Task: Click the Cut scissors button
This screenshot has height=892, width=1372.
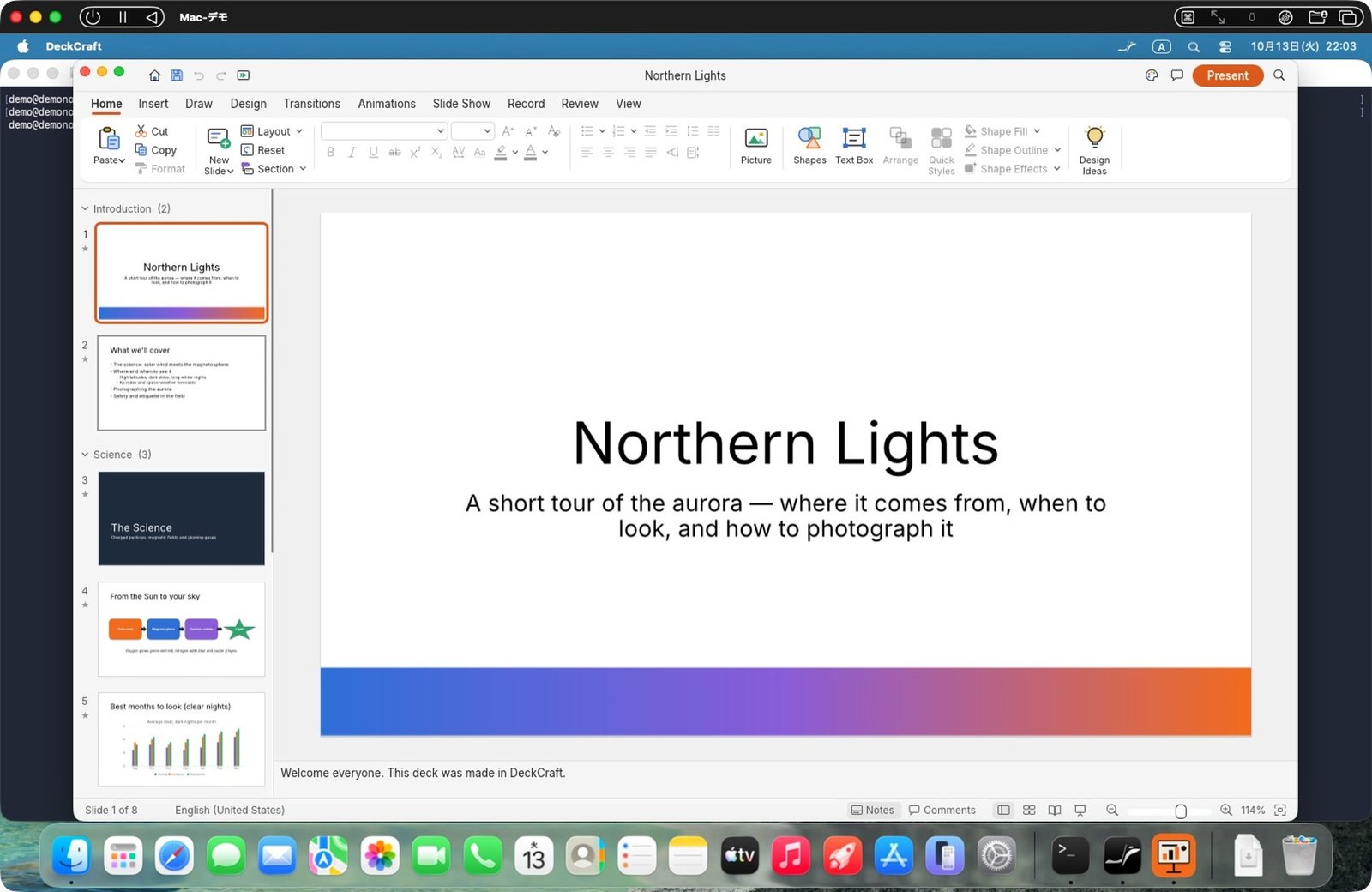Action: pyautogui.click(x=152, y=131)
